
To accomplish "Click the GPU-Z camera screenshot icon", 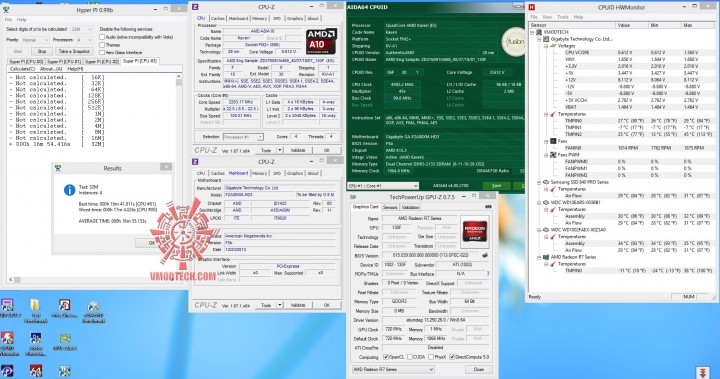I will point(488,207).
